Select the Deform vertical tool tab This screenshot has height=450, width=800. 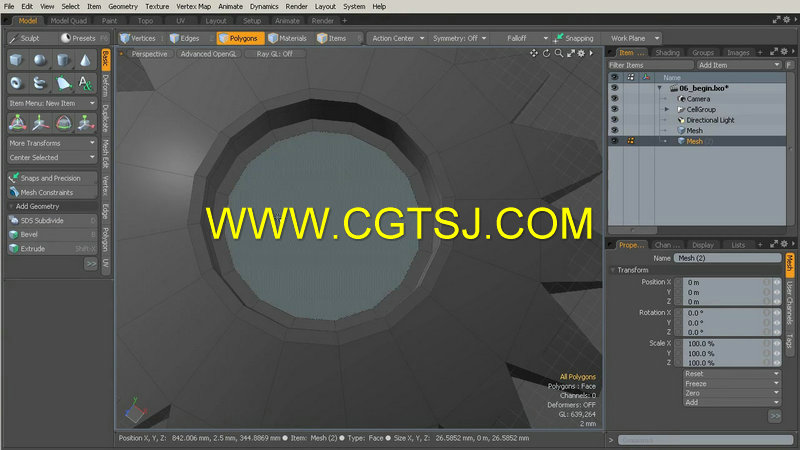106,86
